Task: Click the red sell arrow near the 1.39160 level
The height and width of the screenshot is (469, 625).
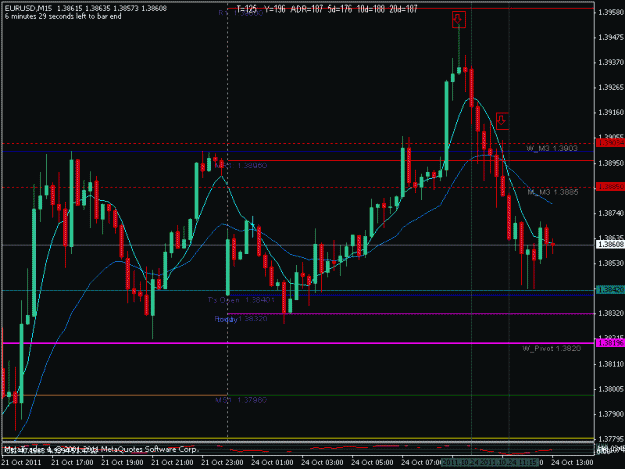Action: (502, 121)
